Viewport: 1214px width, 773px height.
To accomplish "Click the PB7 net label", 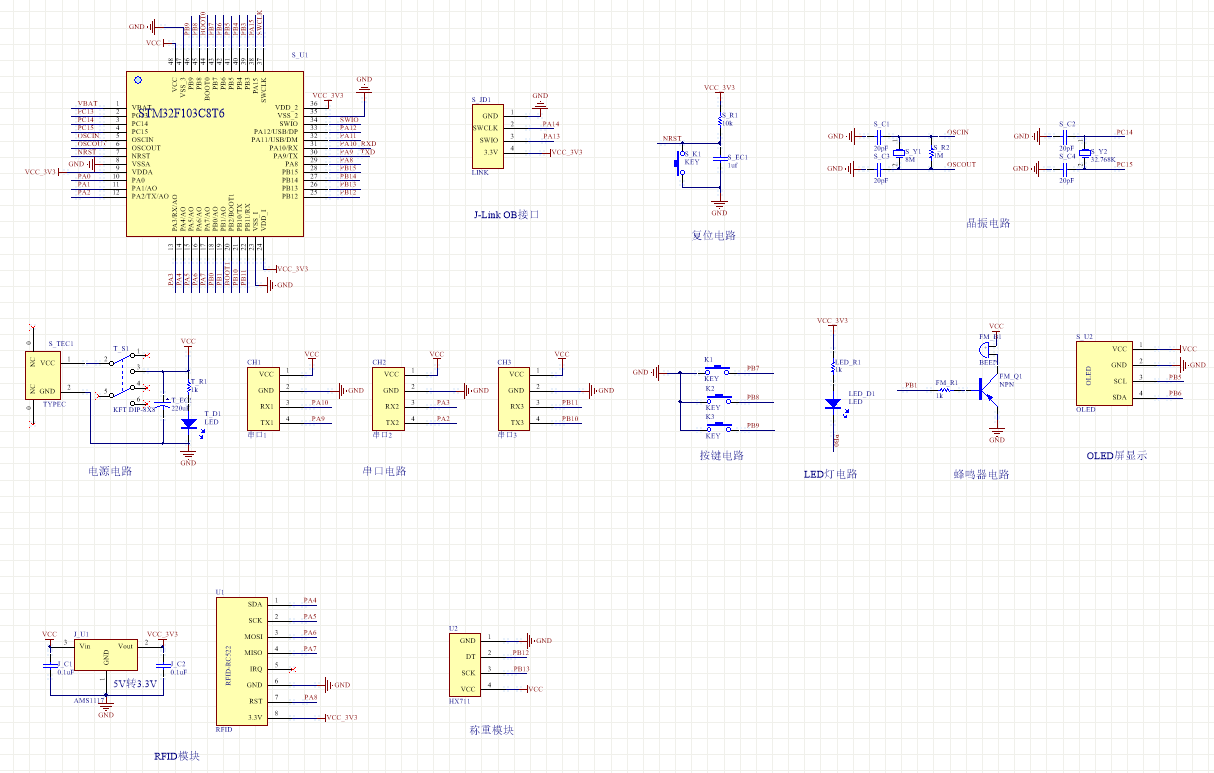I will tap(752, 369).
